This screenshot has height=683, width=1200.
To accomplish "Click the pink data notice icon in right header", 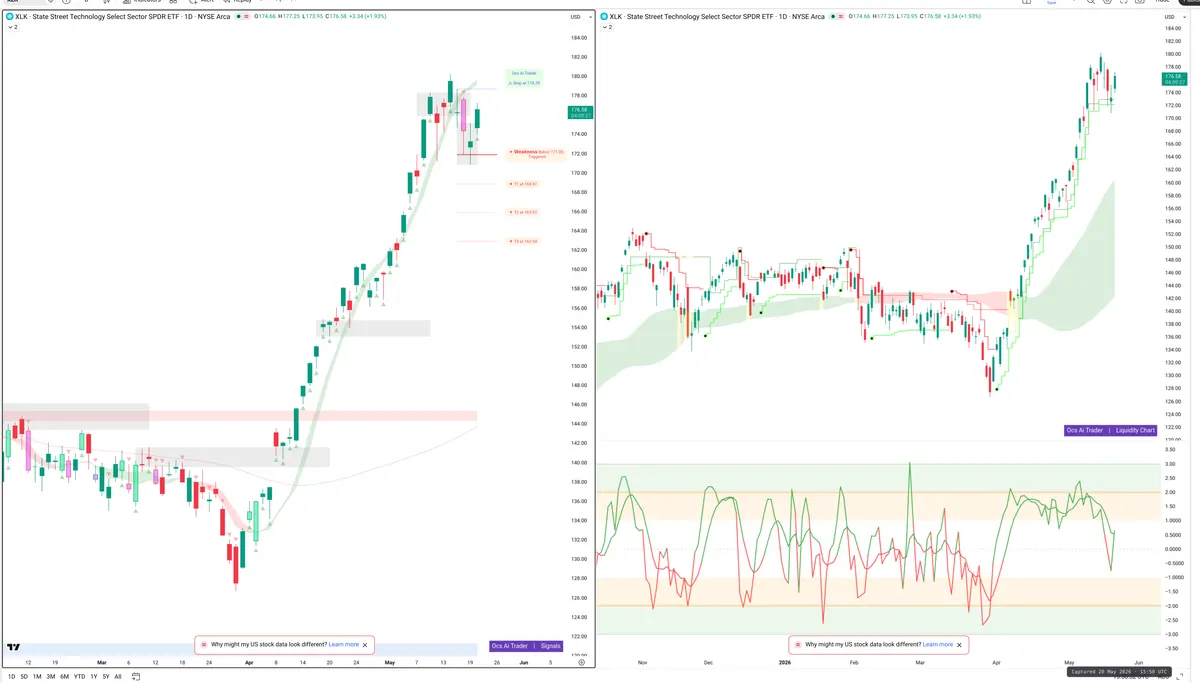I will [842, 17].
